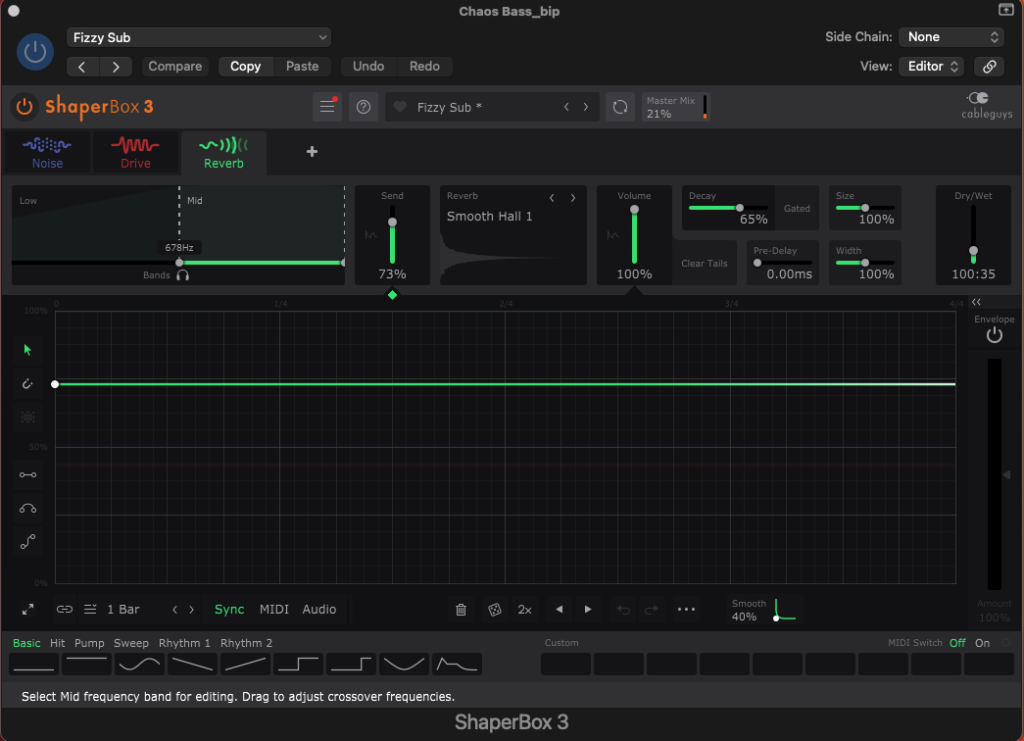This screenshot has height=741, width=1024.
Task: Toggle the link chain icon near 1 Bar
Action: click(64, 609)
